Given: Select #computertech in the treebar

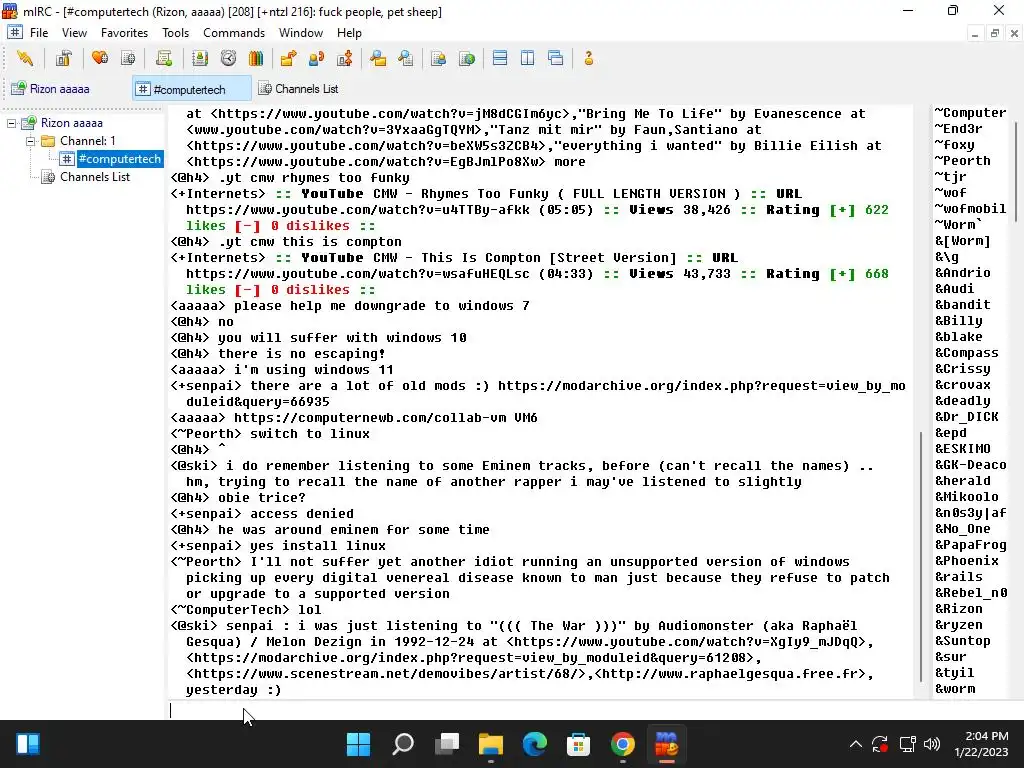Looking at the screenshot, I should pos(119,159).
